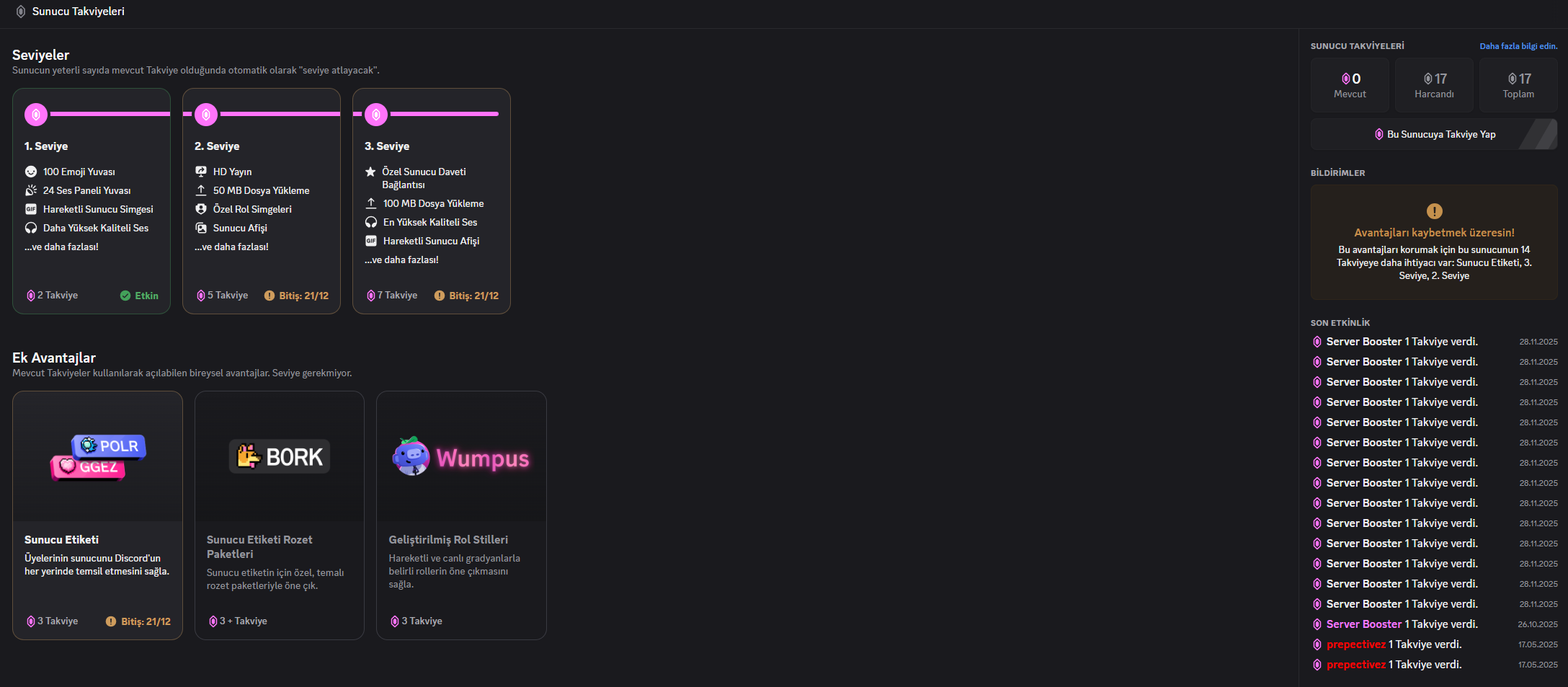Click the 2. Seviye pink progress bar
Screen dimensions: 1568x687
[280, 114]
